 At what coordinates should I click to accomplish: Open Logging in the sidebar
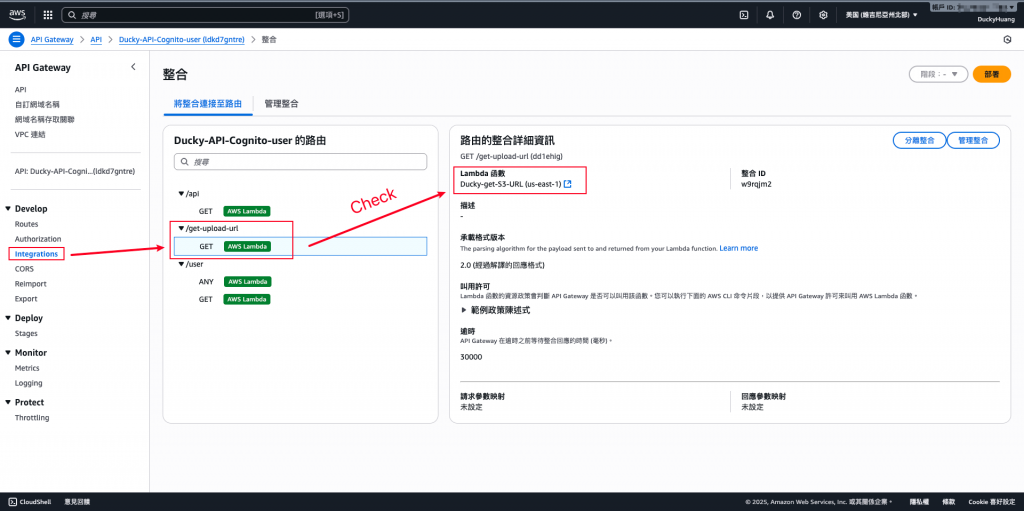(28, 383)
